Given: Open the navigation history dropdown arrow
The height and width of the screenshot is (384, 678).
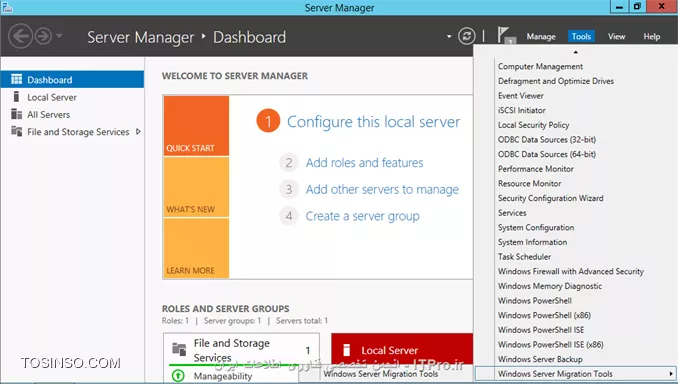Looking at the screenshot, I should click(x=59, y=35).
